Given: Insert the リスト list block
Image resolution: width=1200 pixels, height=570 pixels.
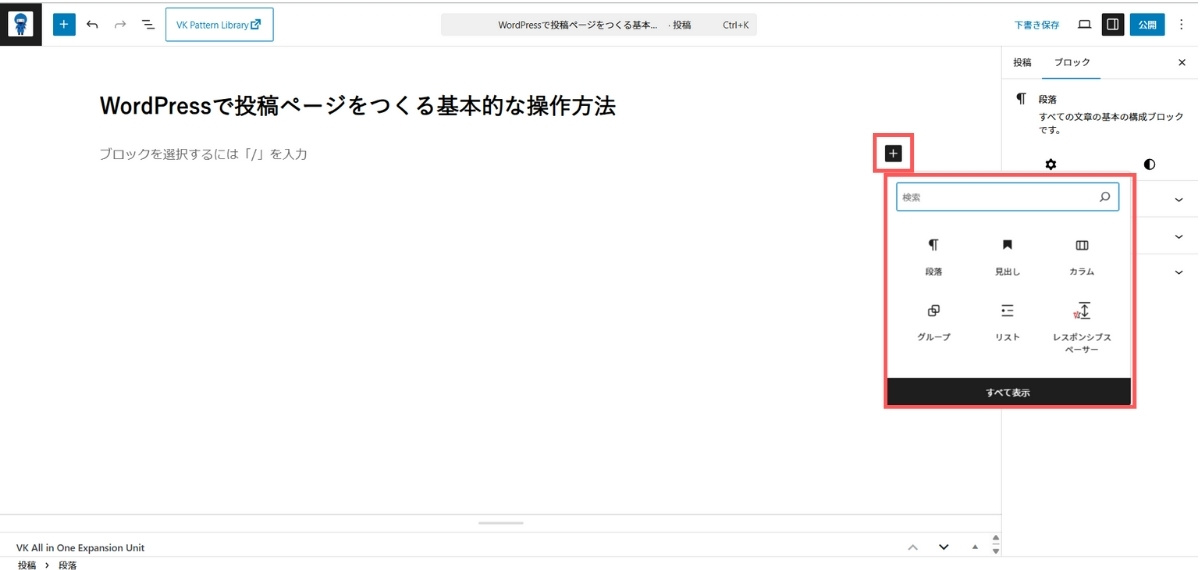Looking at the screenshot, I should pos(1008,323).
